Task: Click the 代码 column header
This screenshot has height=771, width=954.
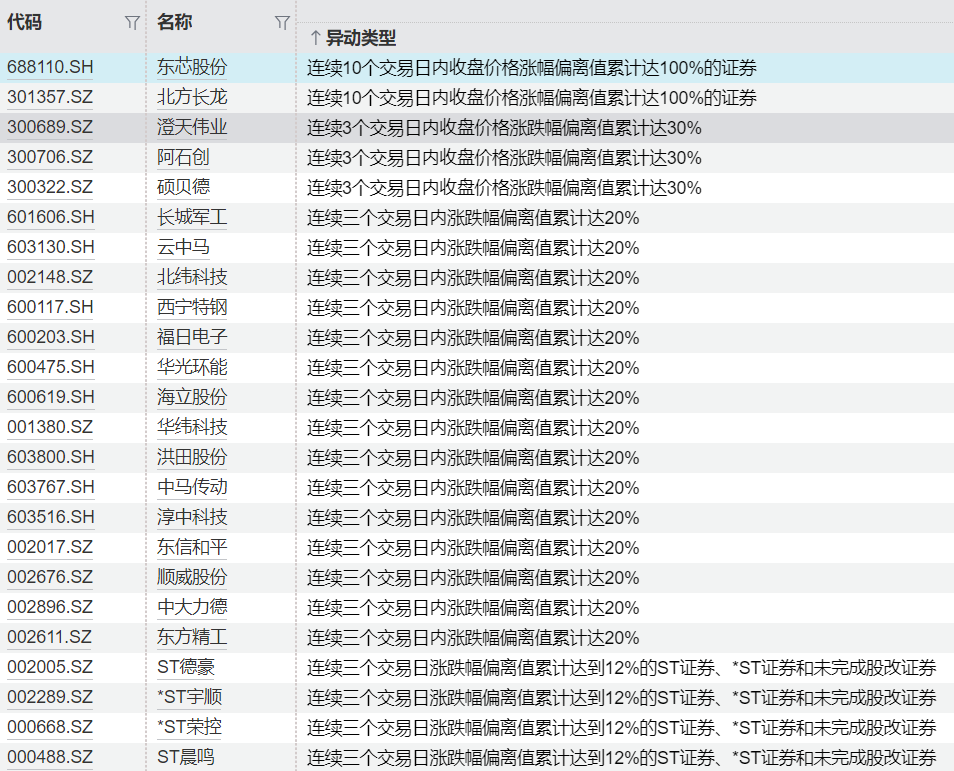Action: pos(24,23)
